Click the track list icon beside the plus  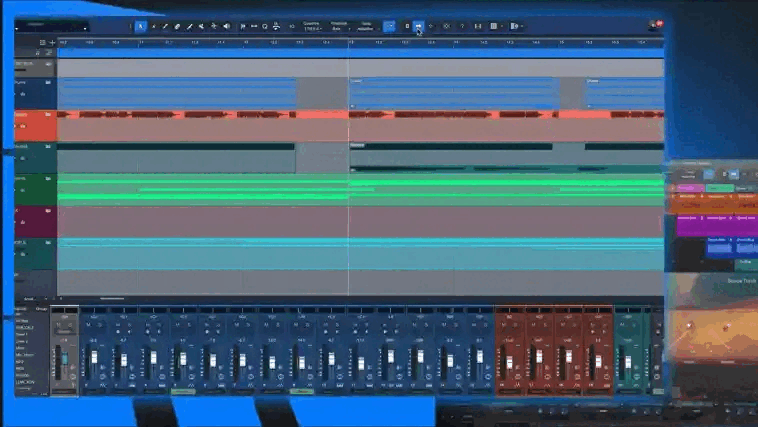[x=42, y=43]
